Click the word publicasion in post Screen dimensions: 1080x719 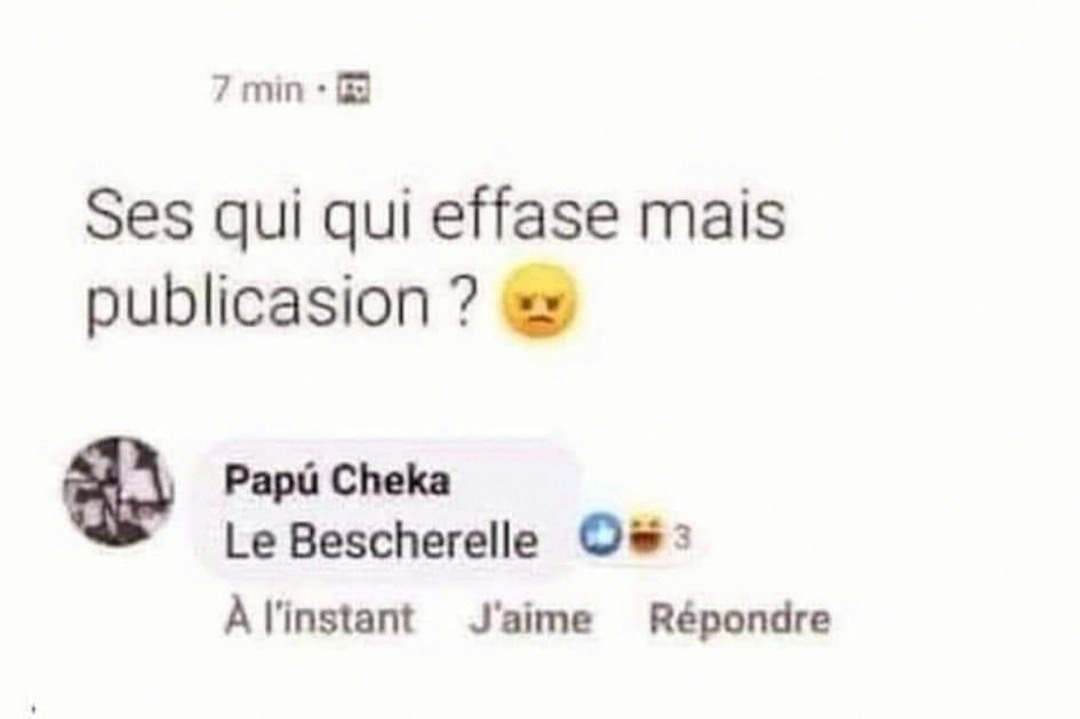pos(258,304)
